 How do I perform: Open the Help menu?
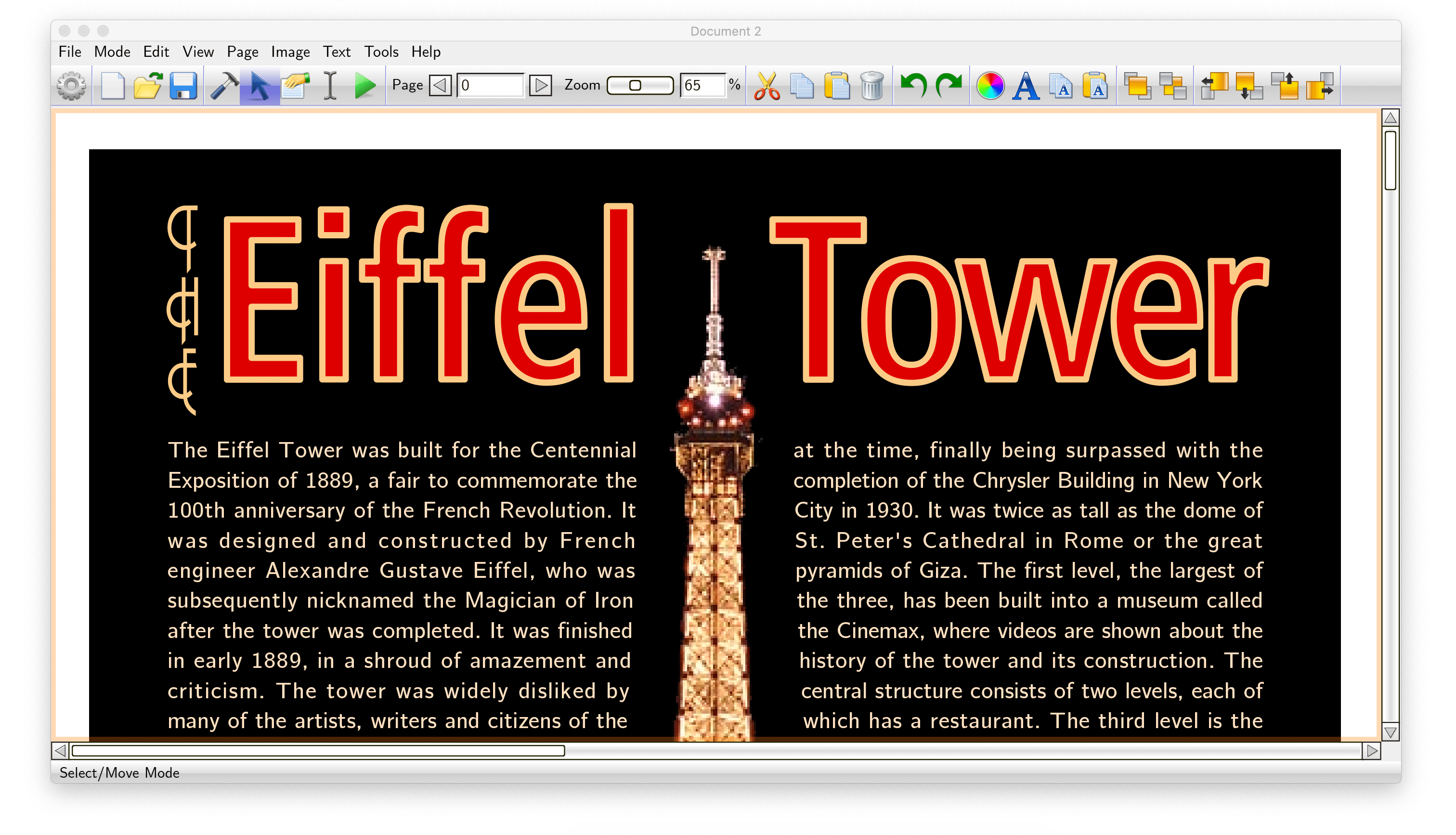click(x=426, y=52)
